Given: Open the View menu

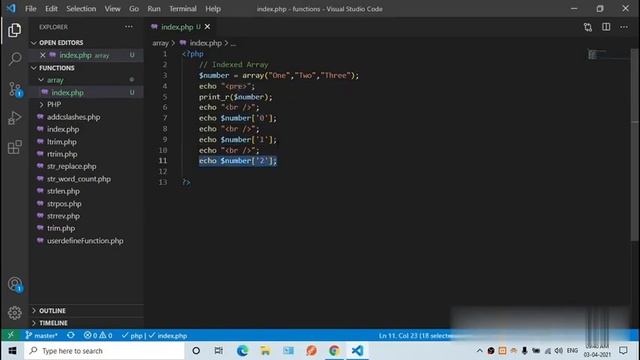Looking at the screenshot, I should click(112, 9).
